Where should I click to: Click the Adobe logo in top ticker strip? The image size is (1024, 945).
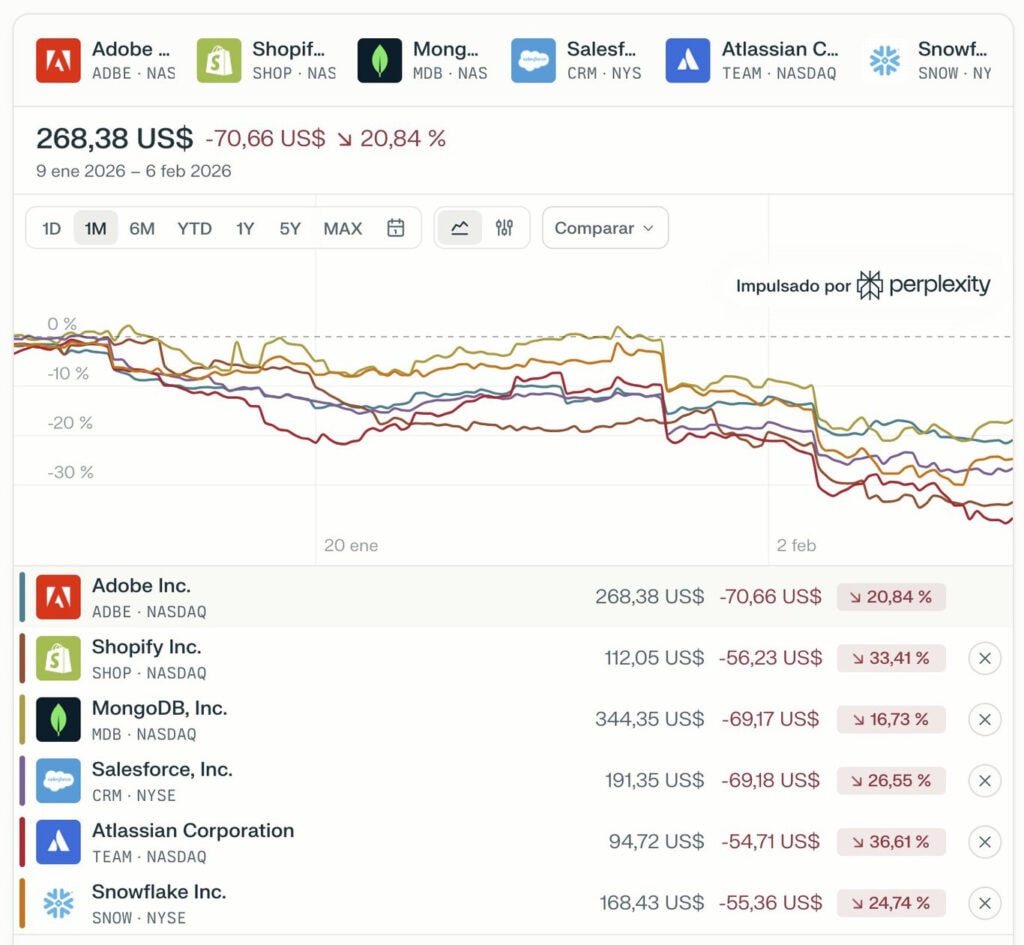pyautogui.click(x=58, y=60)
